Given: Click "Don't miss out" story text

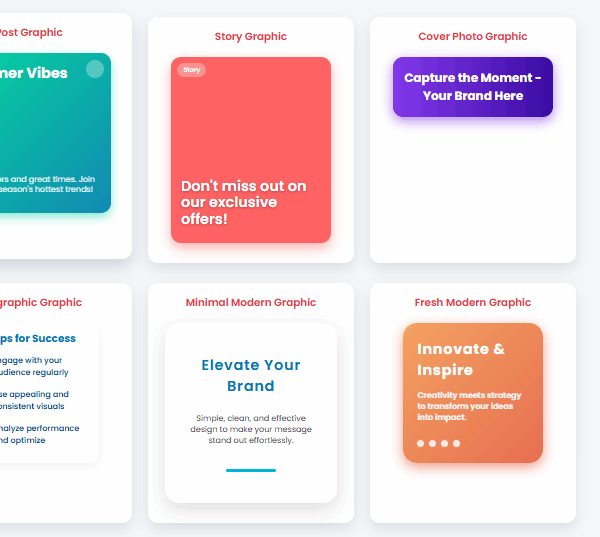Looking at the screenshot, I should click(243, 202).
